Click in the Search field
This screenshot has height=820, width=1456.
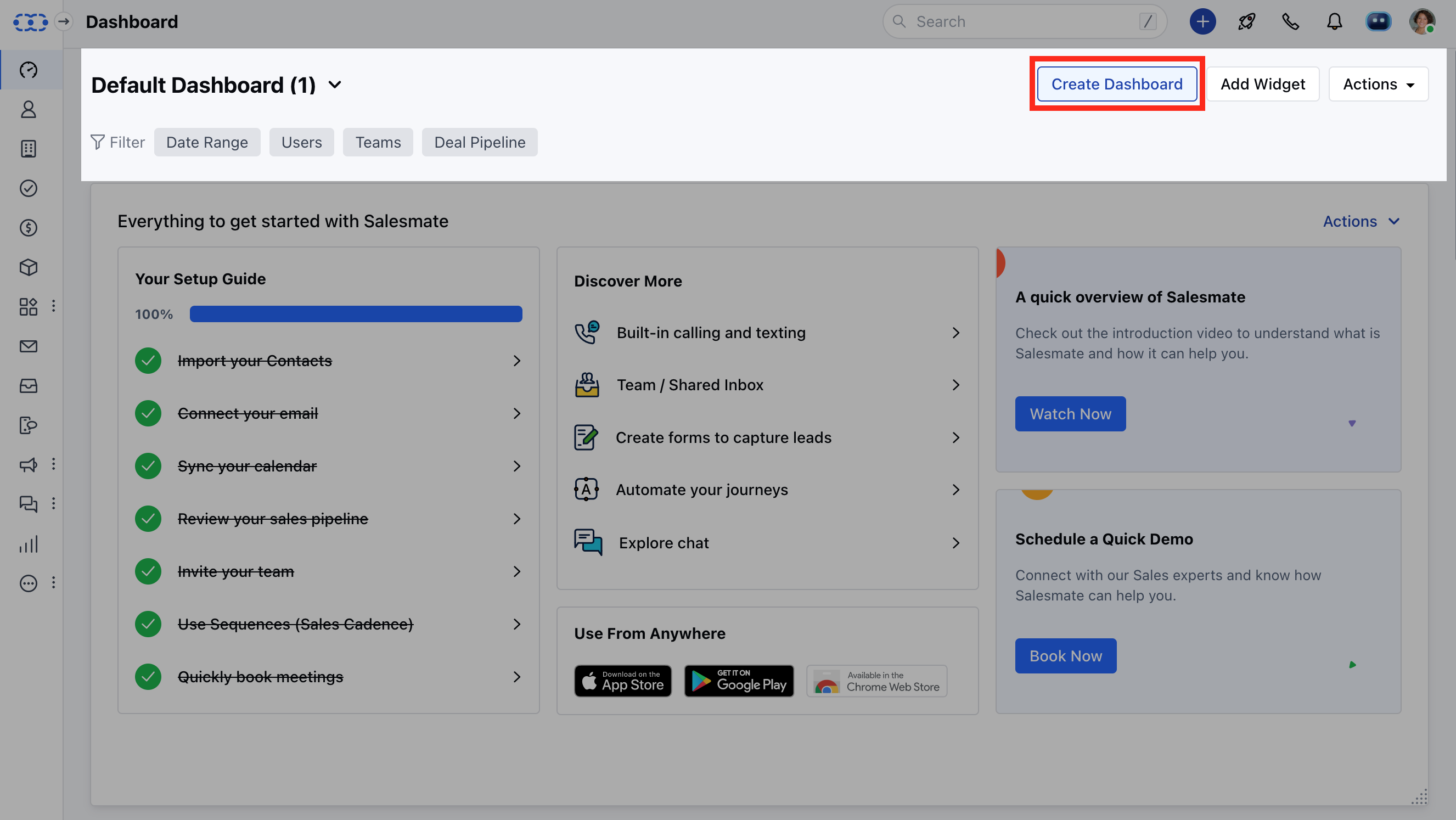(1024, 21)
